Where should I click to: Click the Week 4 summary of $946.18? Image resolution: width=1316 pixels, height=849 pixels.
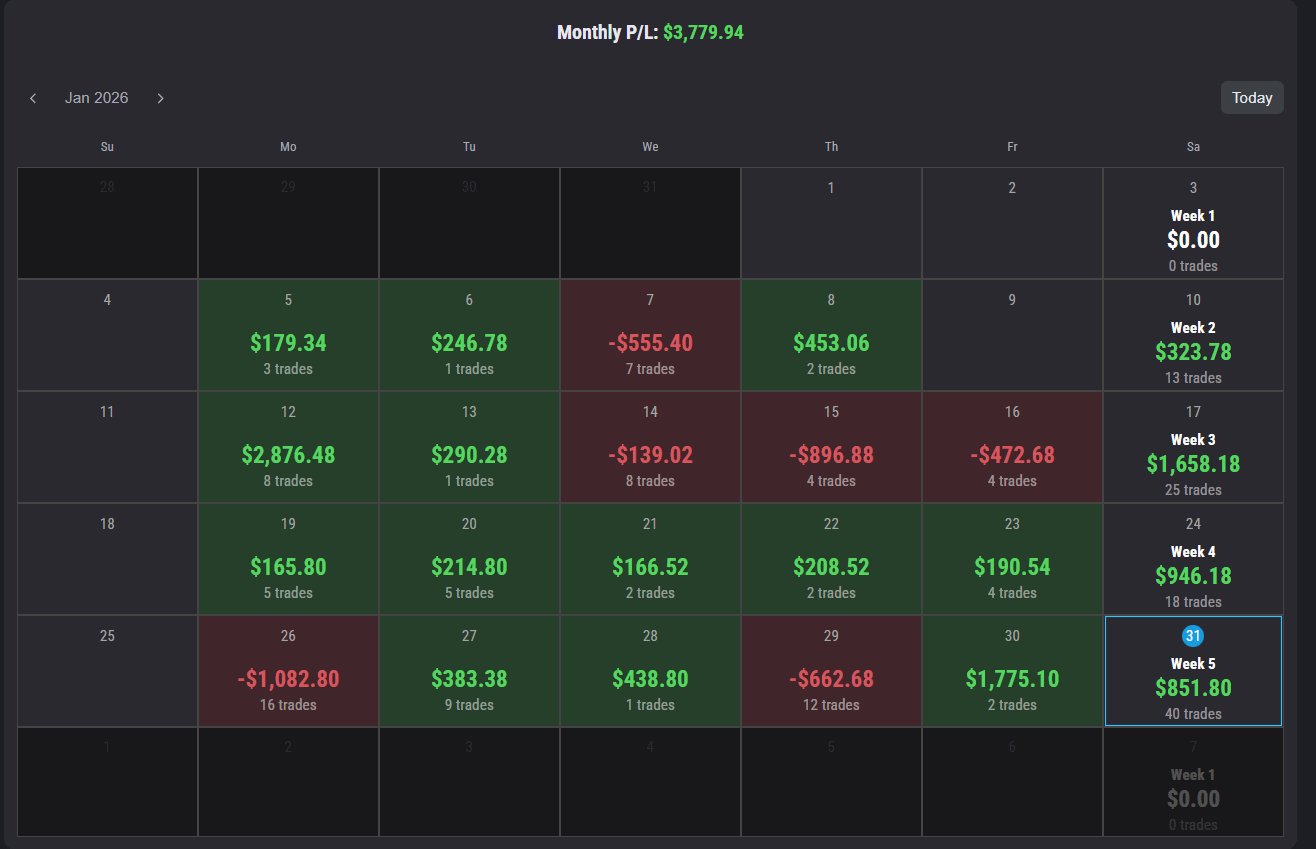(1193, 575)
